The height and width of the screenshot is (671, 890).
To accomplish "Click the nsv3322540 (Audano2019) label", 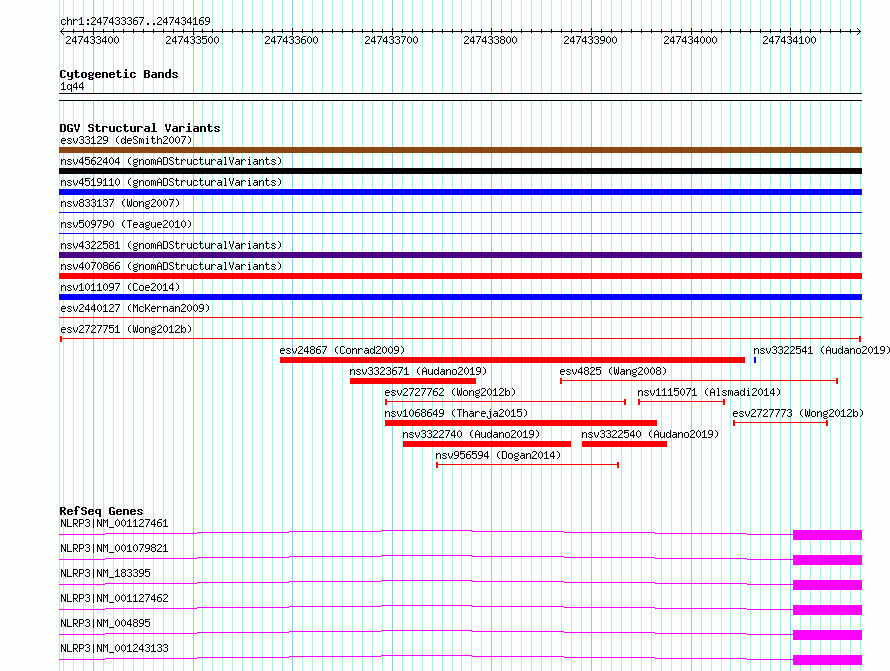I will pyautogui.click(x=650, y=434).
